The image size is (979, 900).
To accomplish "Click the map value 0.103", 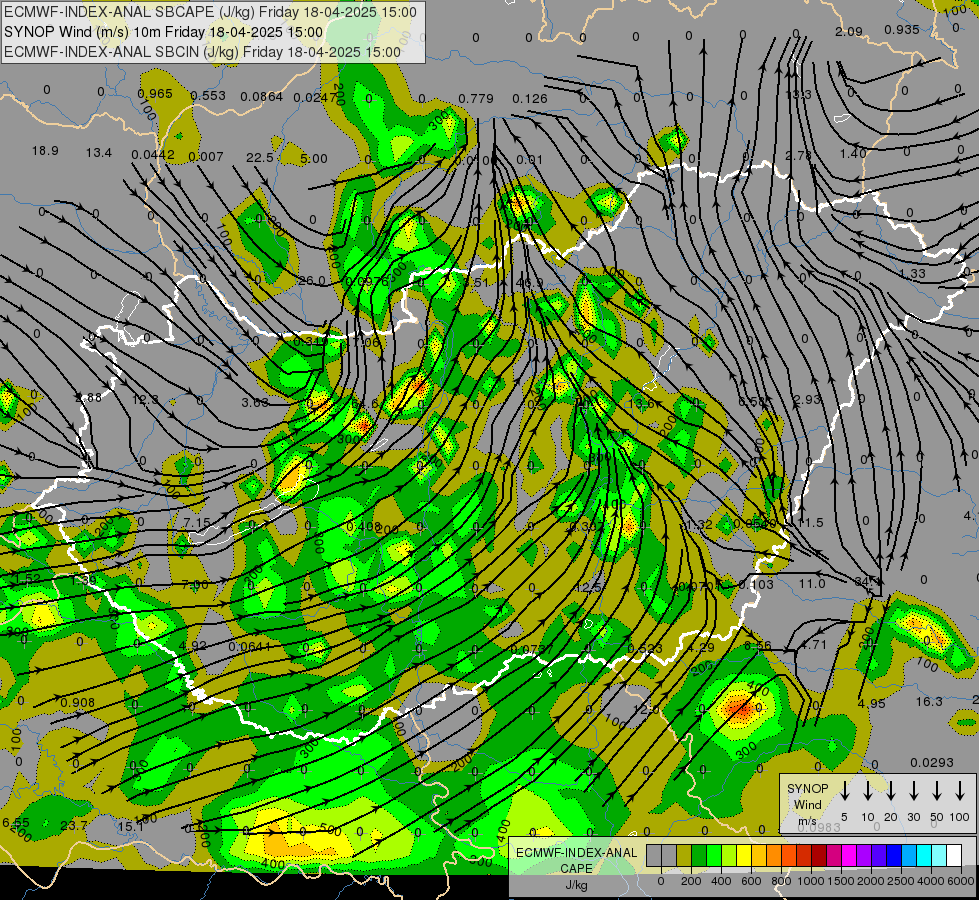I will (755, 585).
